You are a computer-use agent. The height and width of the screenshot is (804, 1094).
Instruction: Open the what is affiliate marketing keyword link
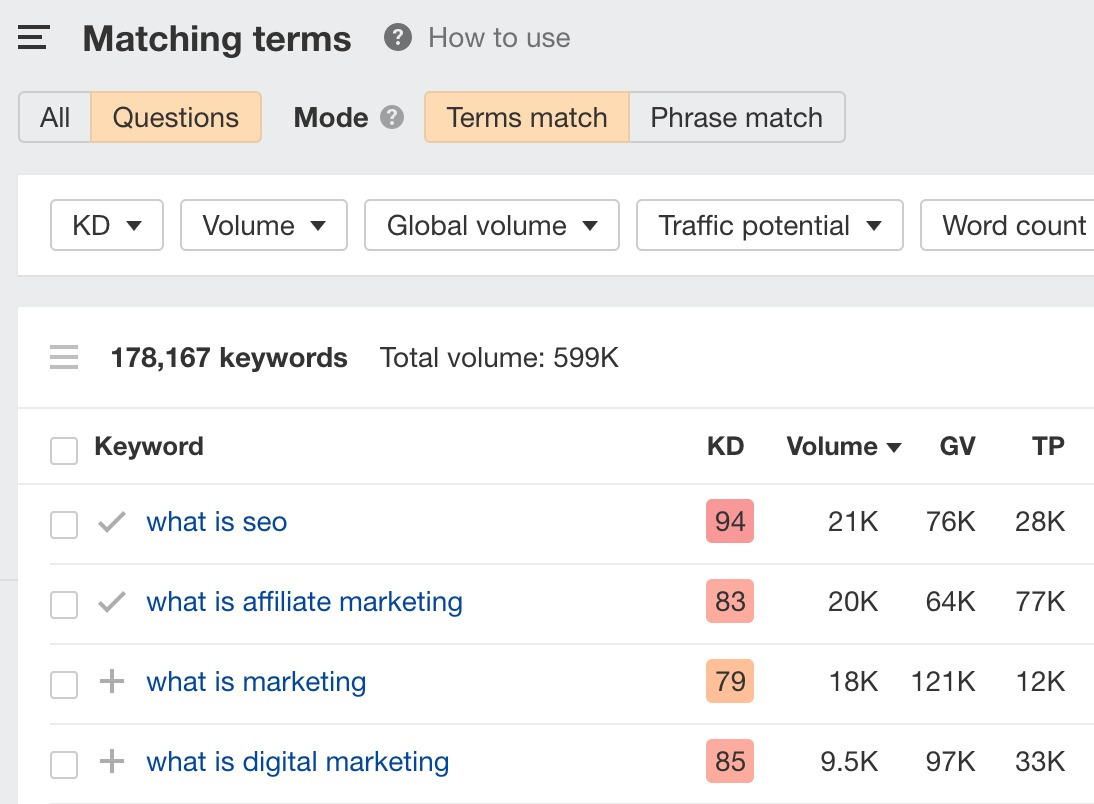304,602
